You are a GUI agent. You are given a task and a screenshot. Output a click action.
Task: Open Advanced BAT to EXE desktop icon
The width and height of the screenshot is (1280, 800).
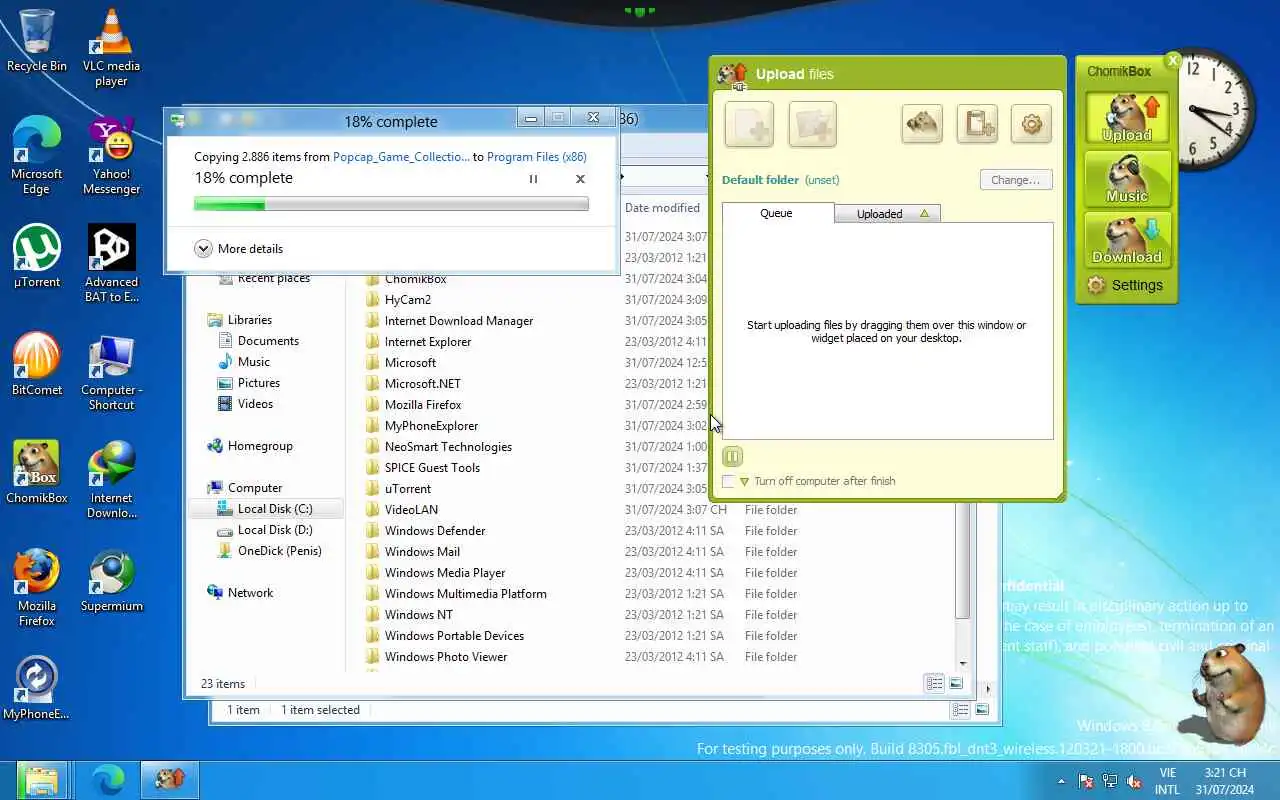[111, 265]
